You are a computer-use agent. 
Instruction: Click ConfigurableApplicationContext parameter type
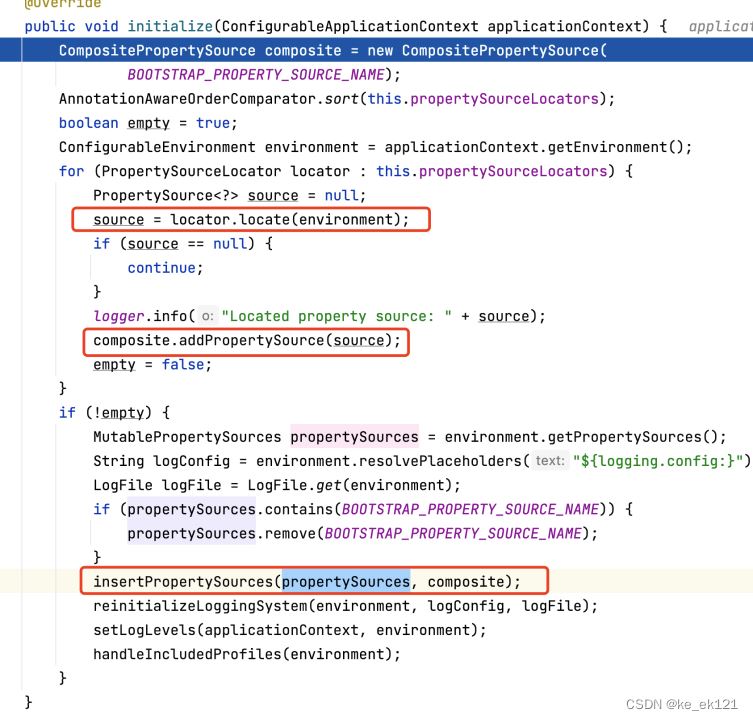(x=350, y=26)
